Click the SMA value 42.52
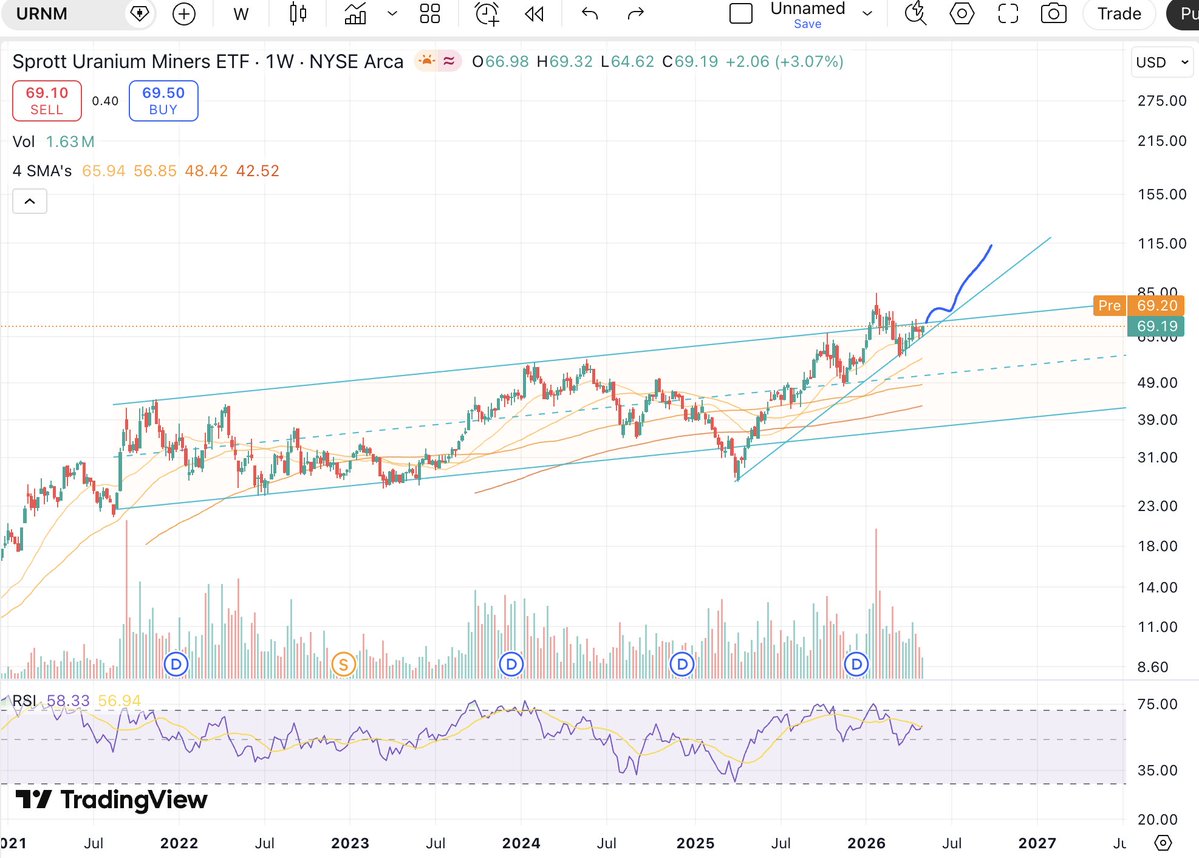The height and width of the screenshot is (858, 1199). click(258, 171)
